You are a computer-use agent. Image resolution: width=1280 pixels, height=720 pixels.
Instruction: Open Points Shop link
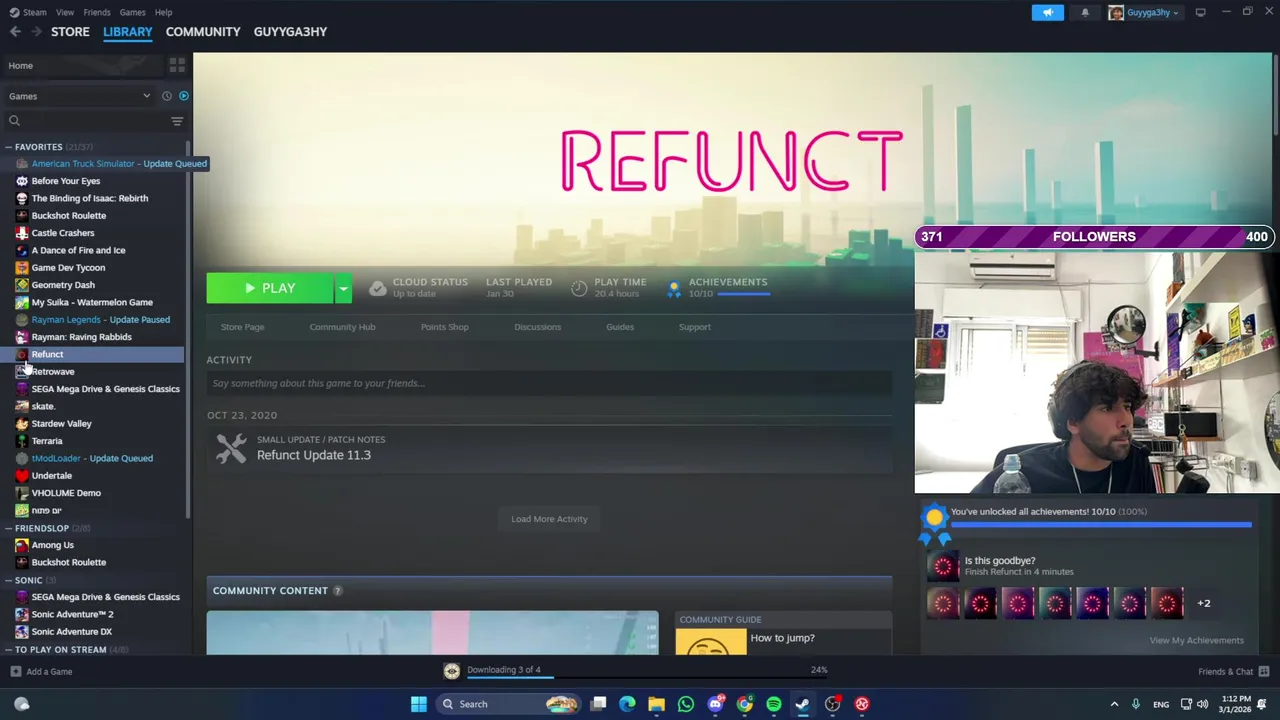[x=444, y=327]
